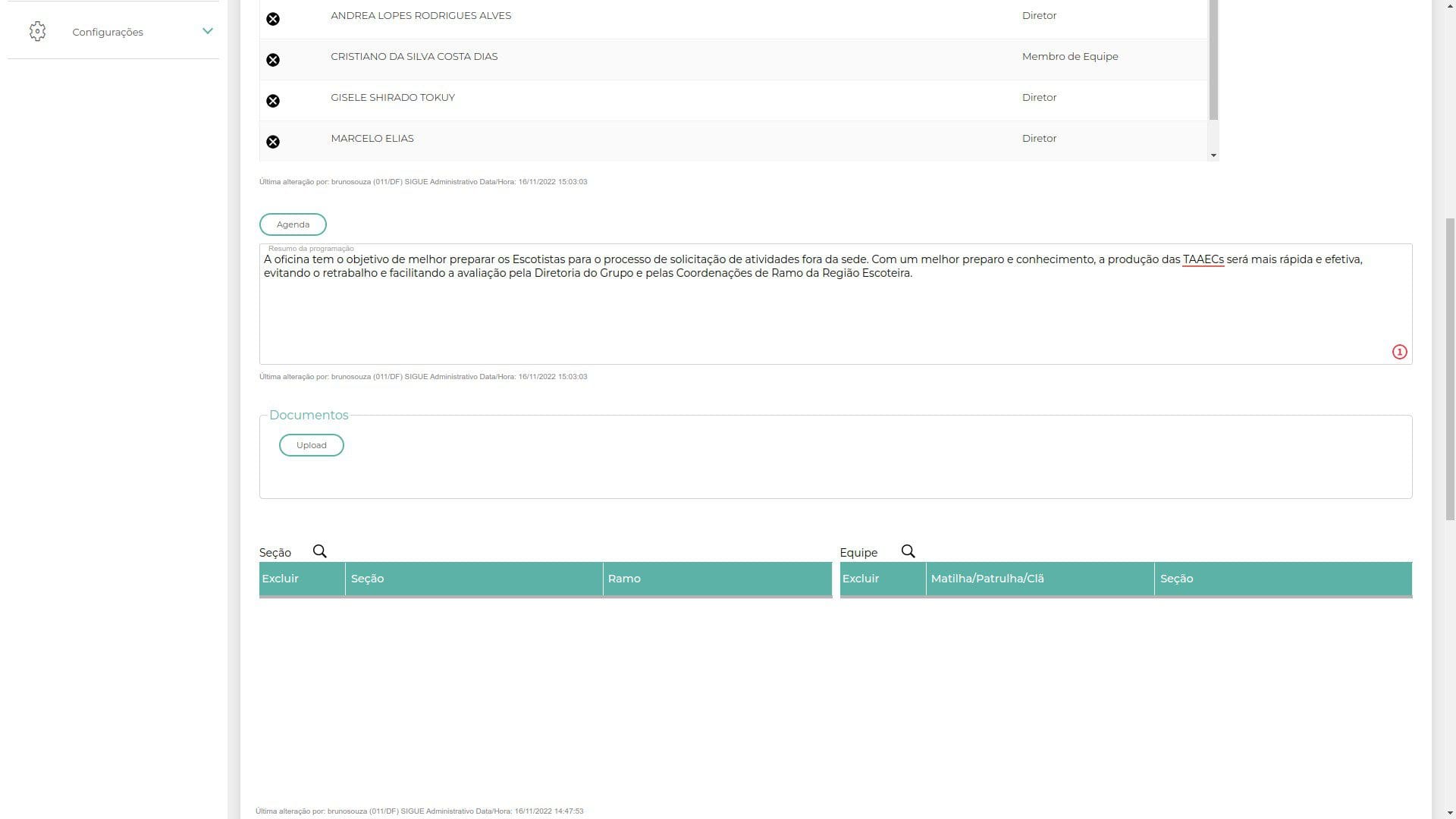The image size is (1456, 819).
Task: Click the Agenda button
Action: [x=293, y=224]
